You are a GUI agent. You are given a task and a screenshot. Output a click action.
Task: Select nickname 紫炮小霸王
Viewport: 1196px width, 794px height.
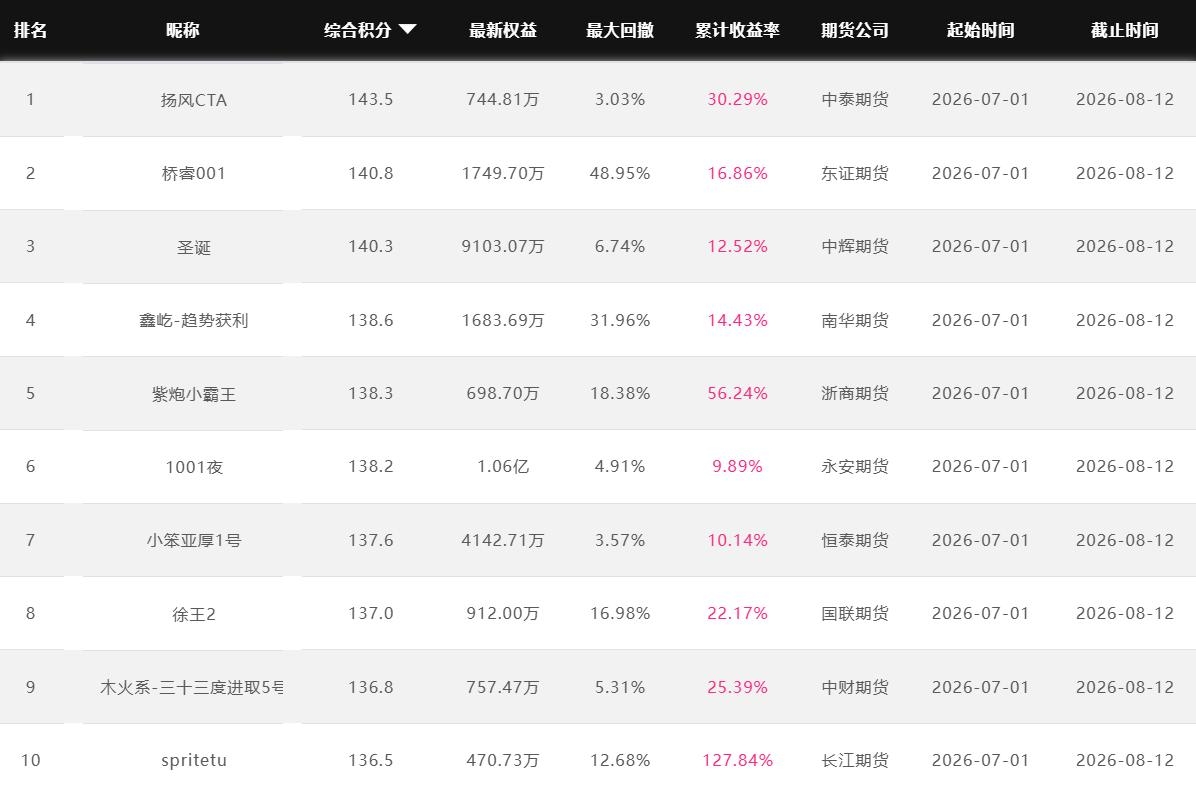click(x=194, y=394)
